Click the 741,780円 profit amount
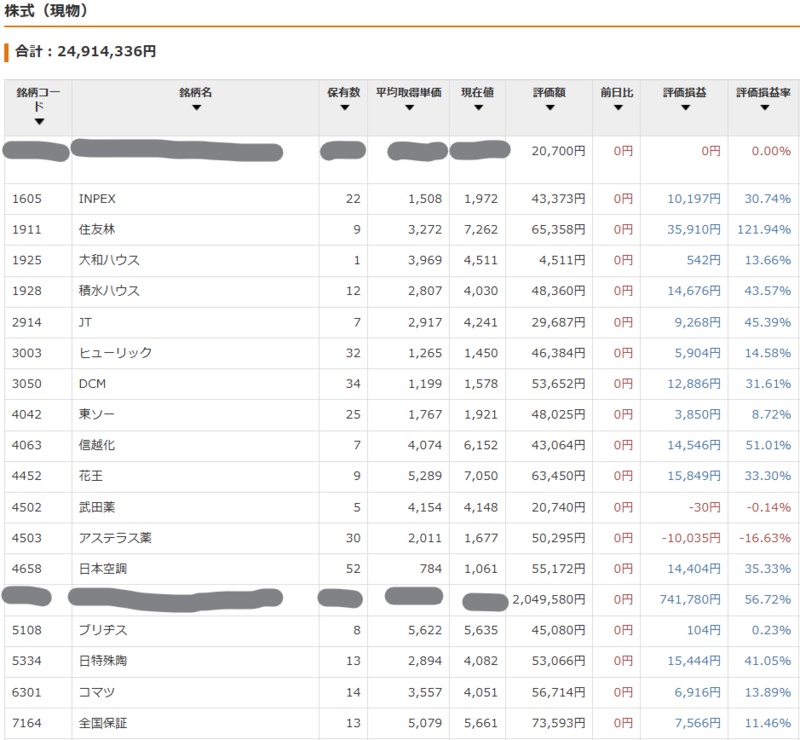This screenshot has width=800, height=740. 690,599
